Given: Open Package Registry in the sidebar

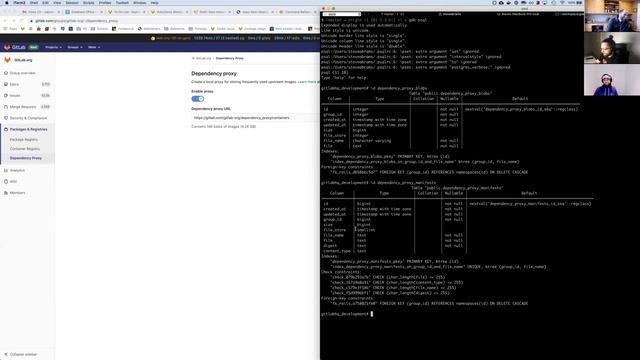Looking at the screenshot, I should coord(24,140).
